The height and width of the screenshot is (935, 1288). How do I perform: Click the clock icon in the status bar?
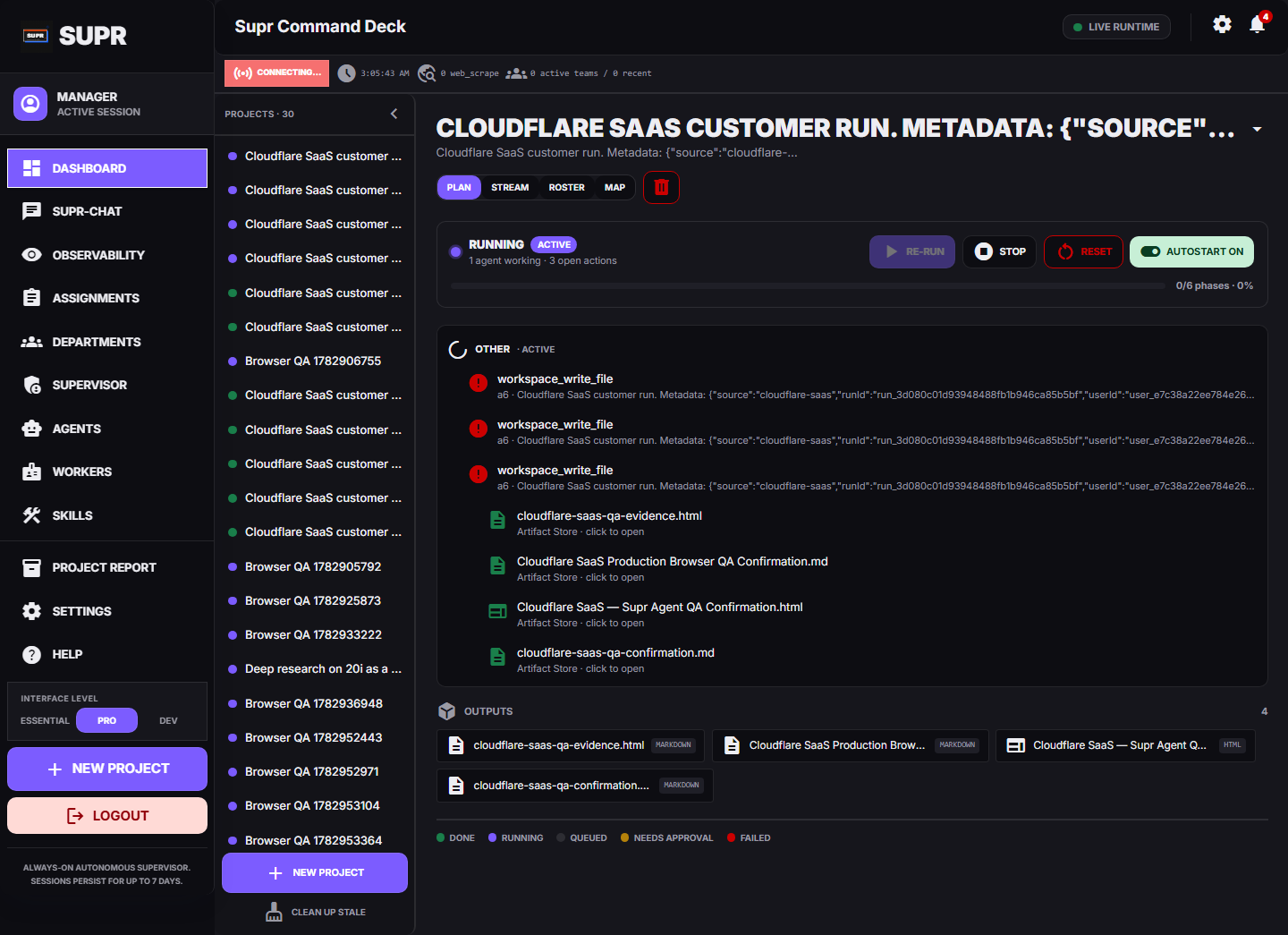[346, 73]
